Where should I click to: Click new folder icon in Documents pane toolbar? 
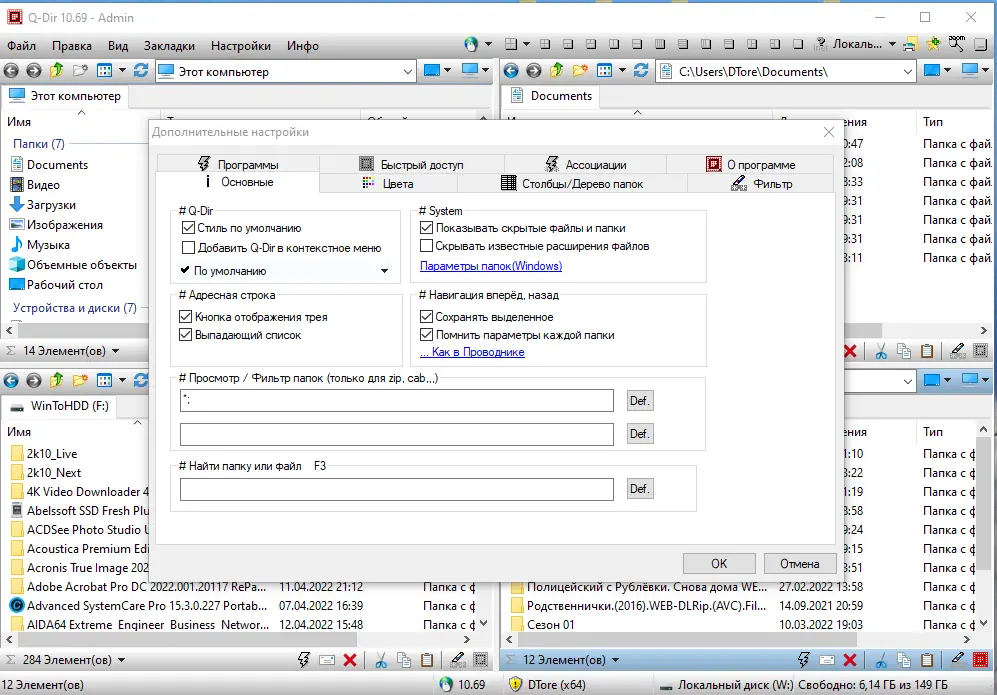pyautogui.click(x=580, y=71)
